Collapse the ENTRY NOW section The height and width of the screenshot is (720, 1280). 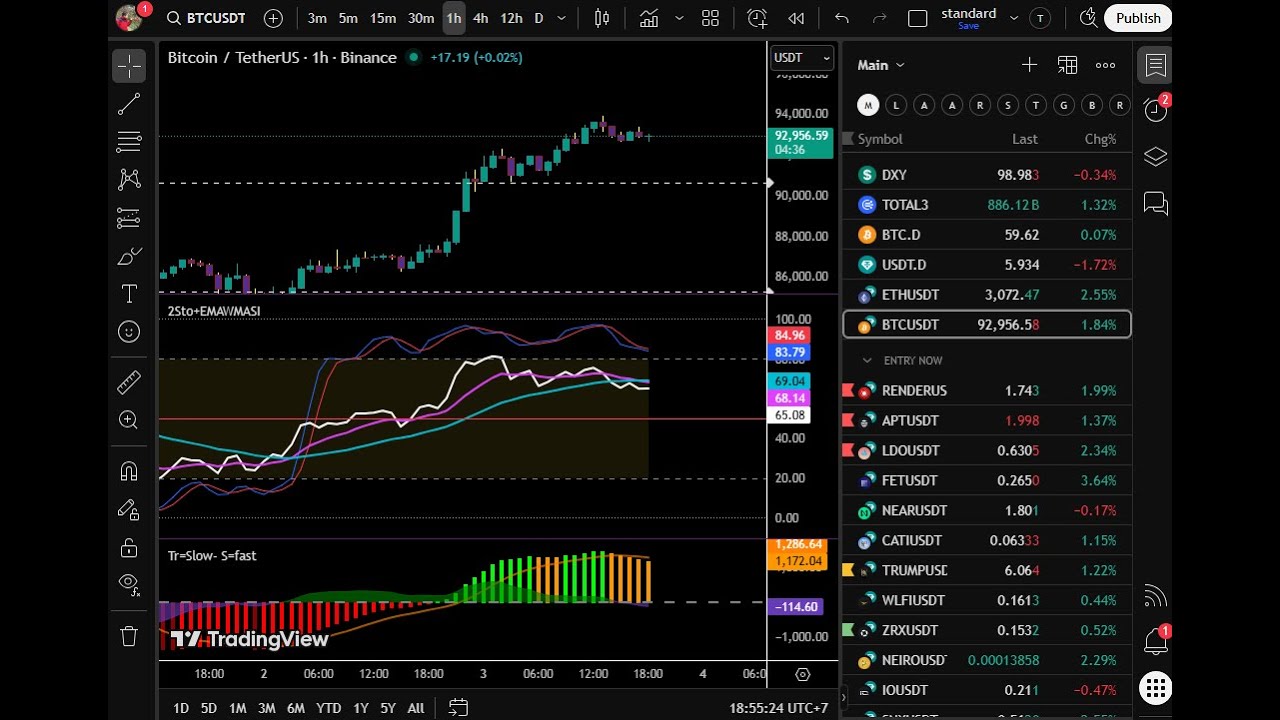pos(867,360)
